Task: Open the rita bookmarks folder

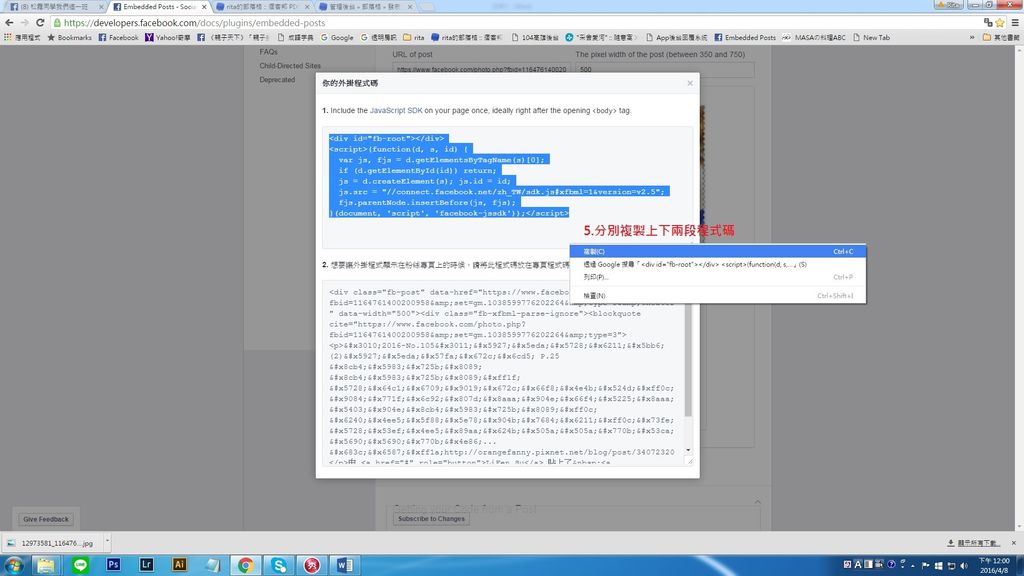Action: pyautogui.click(x=414, y=38)
